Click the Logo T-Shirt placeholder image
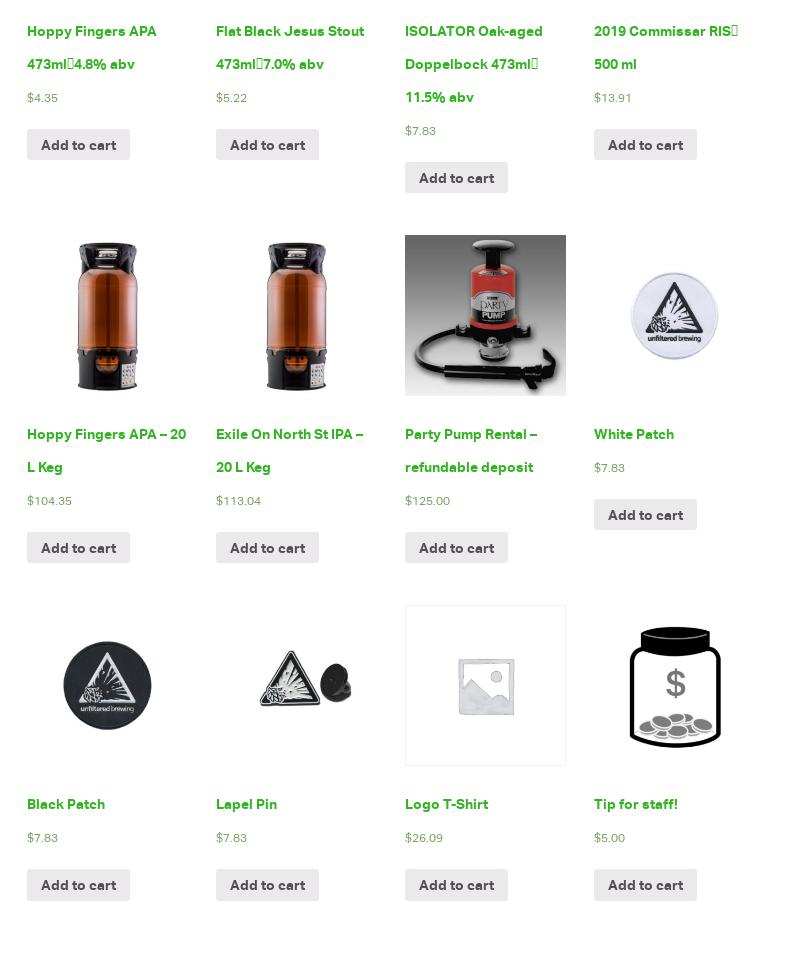This screenshot has width=785, height=956. (485, 685)
